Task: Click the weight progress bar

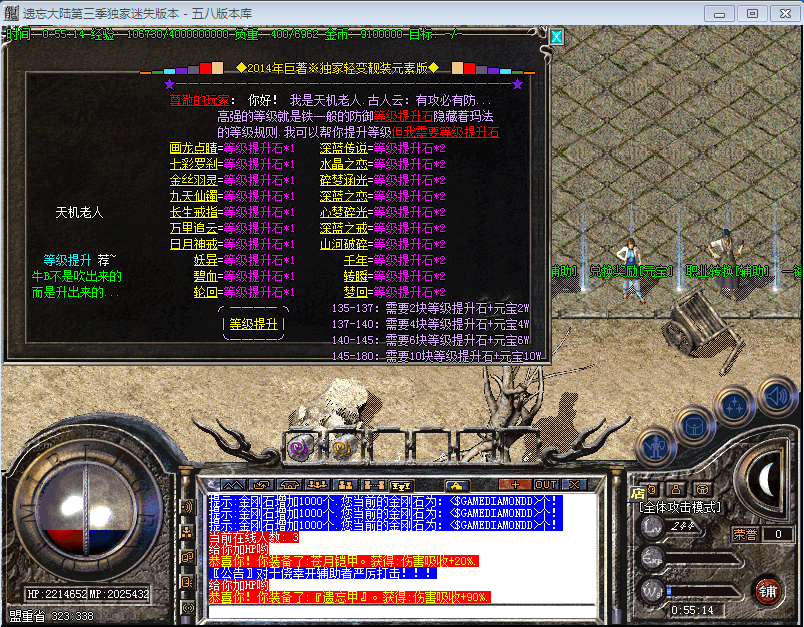Action: (x=704, y=591)
